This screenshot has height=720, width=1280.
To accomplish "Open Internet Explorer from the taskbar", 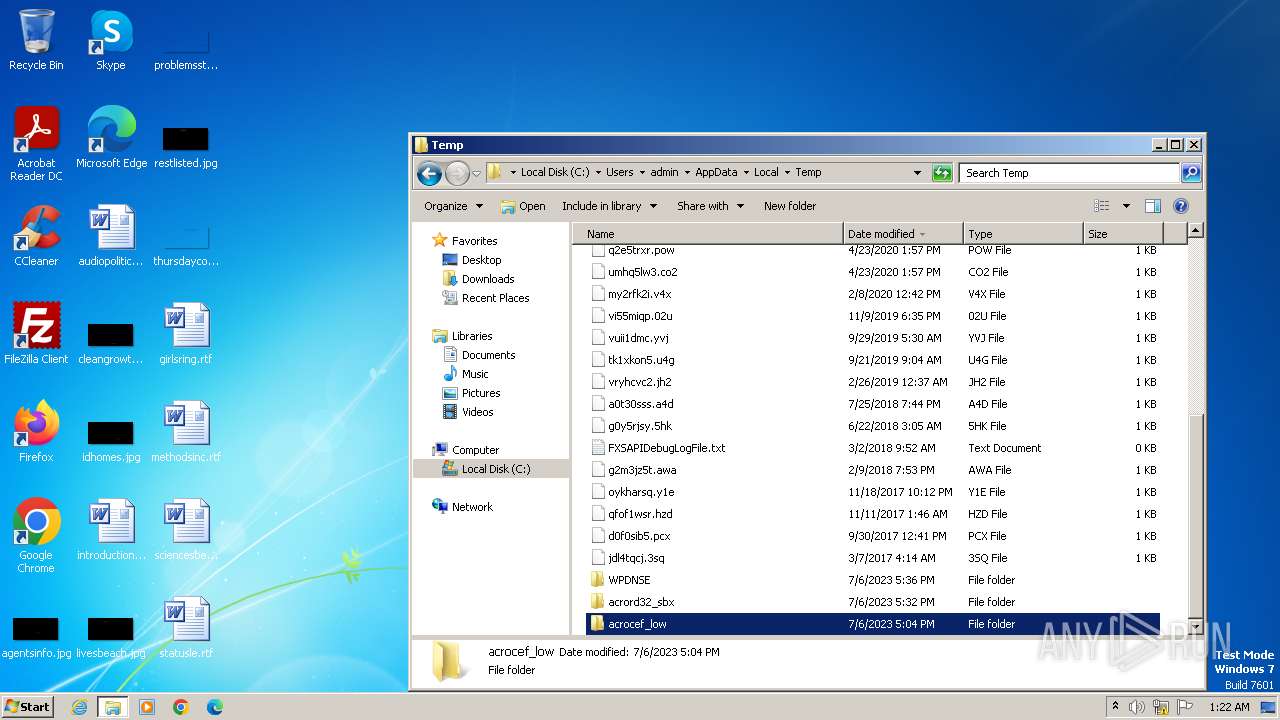I will (79, 707).
